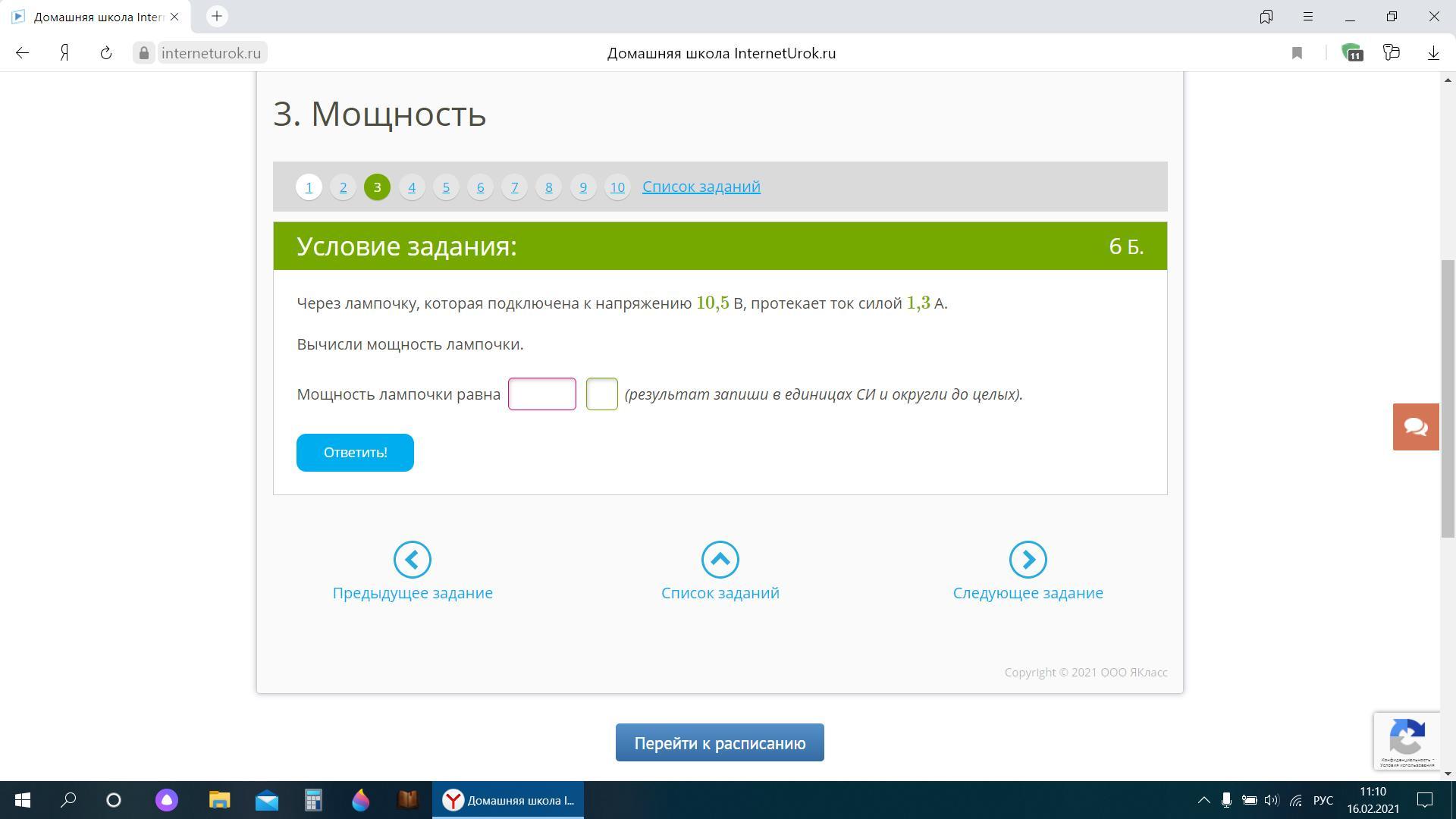1456x819 pixels.
Task: Click the task list up-arrow icon
Action: pyautogui.click(x=720, y=560)
